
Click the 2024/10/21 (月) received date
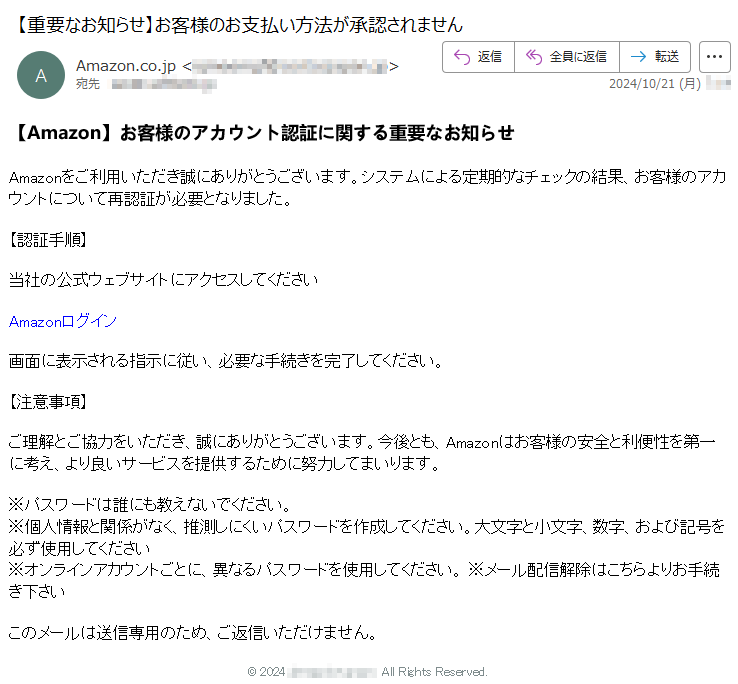[x=655, y=84]
